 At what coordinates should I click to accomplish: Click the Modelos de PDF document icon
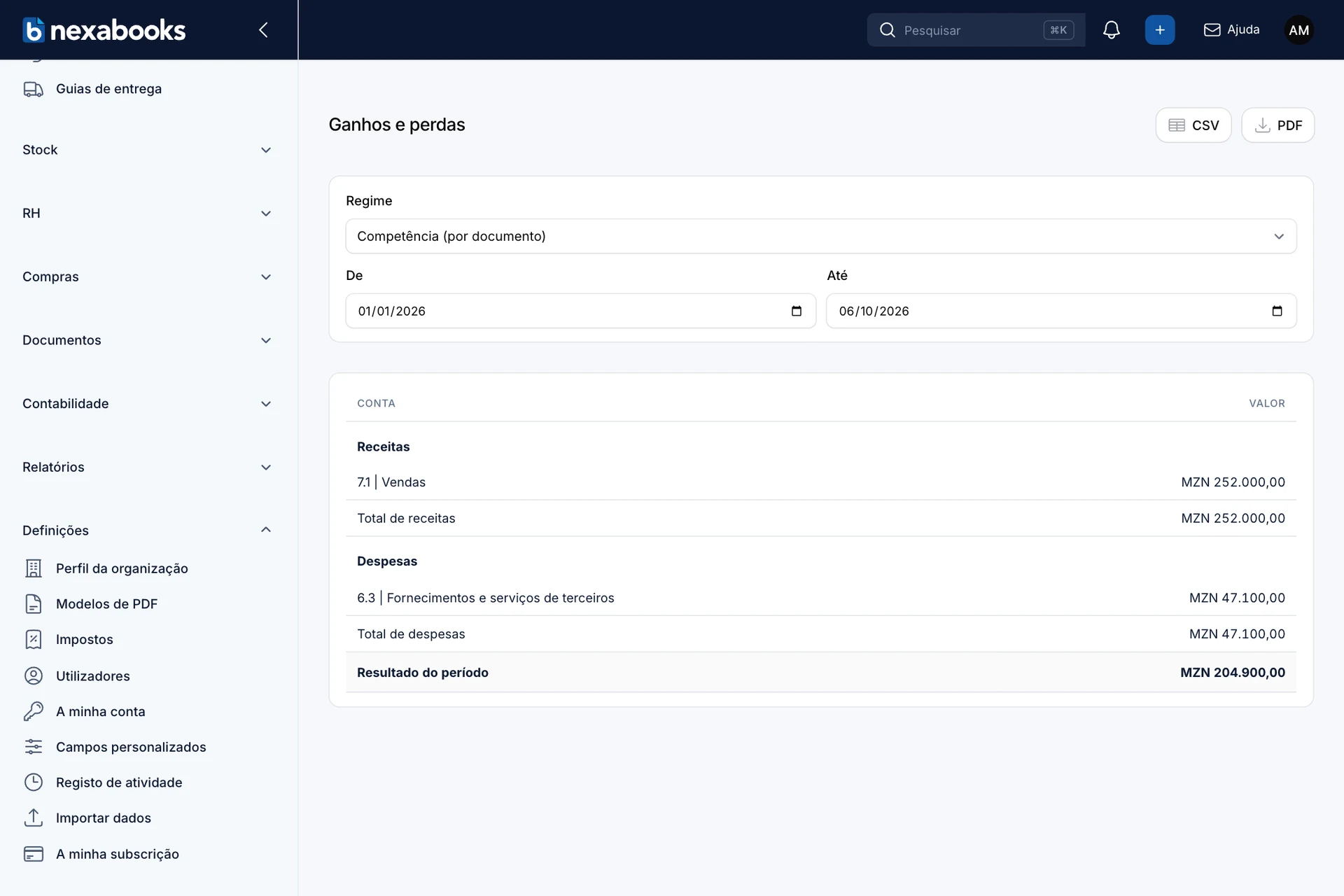(34, 604)
